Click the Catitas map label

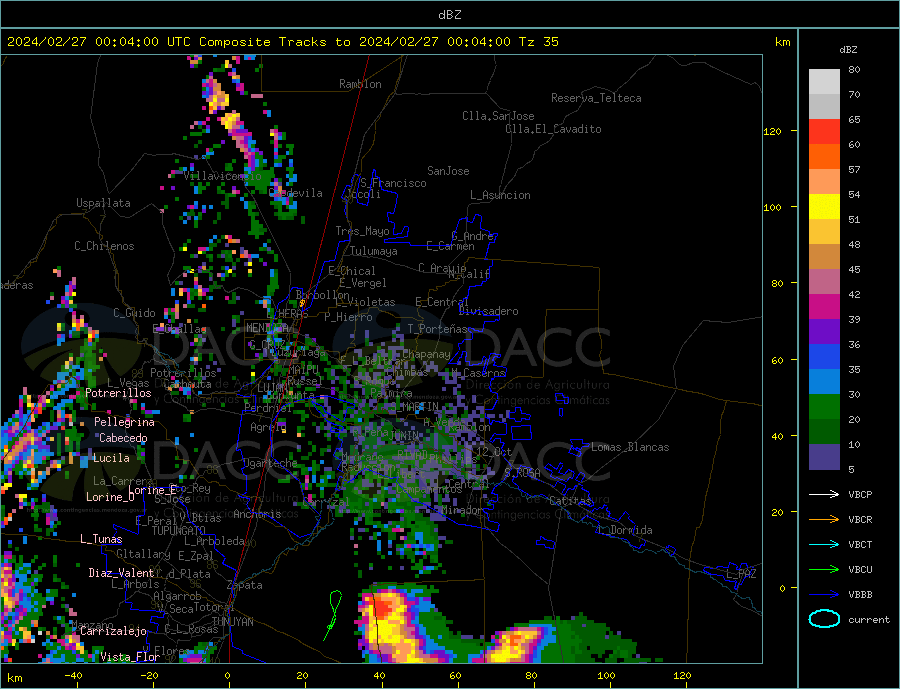point(570,501)
